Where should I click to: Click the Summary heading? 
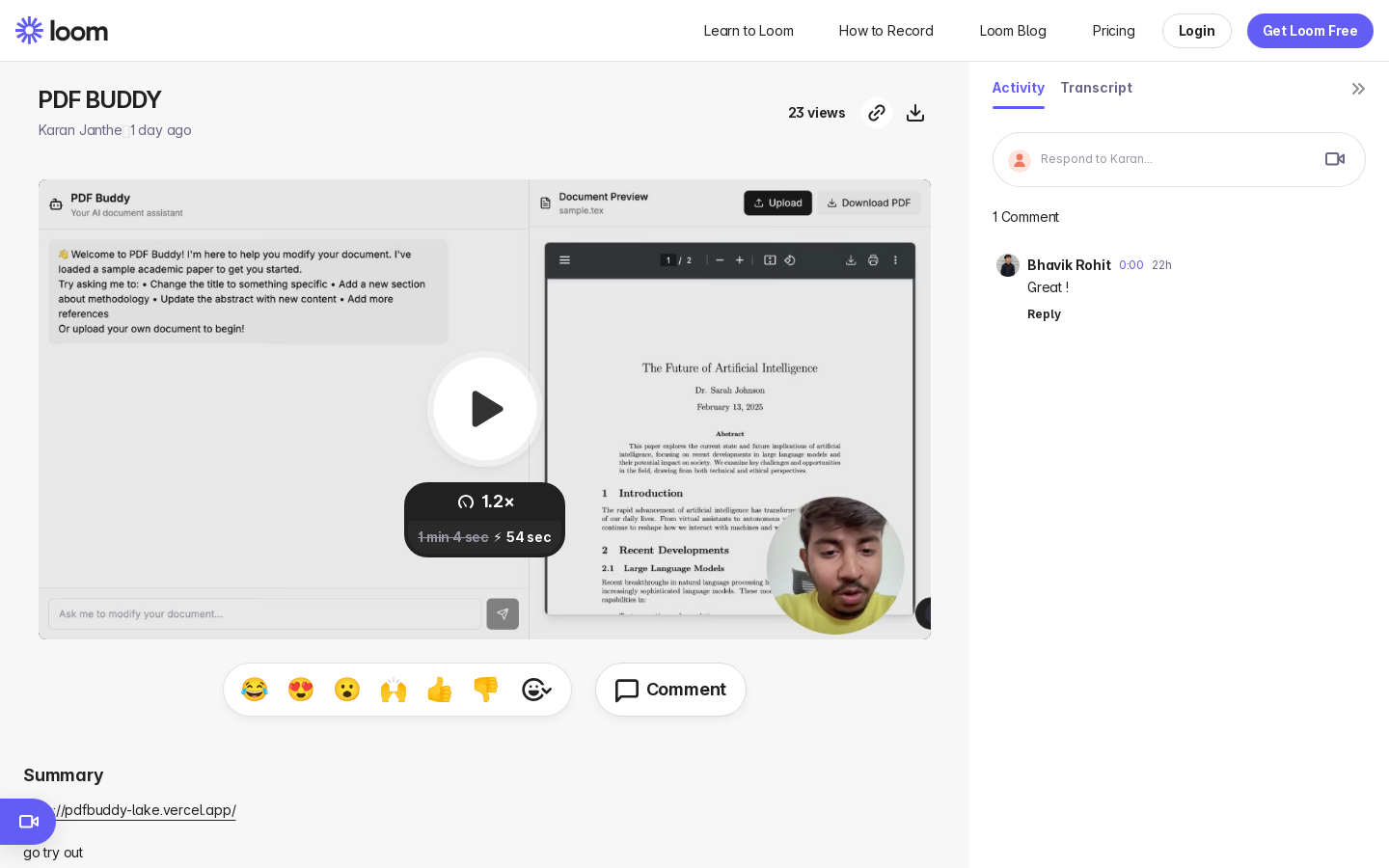point(64,775)
